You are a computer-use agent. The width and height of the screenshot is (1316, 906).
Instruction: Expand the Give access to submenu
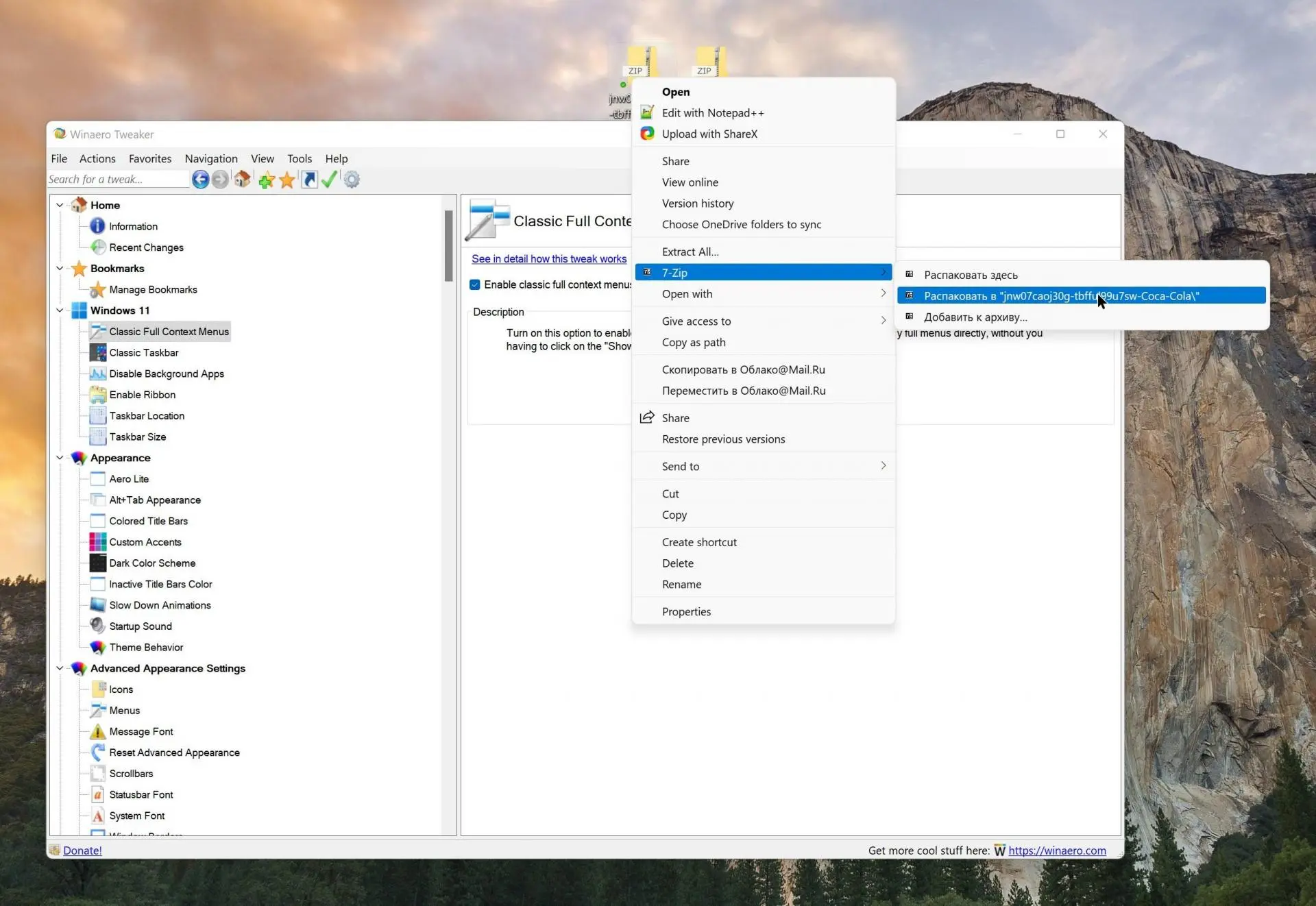point(764,321)
